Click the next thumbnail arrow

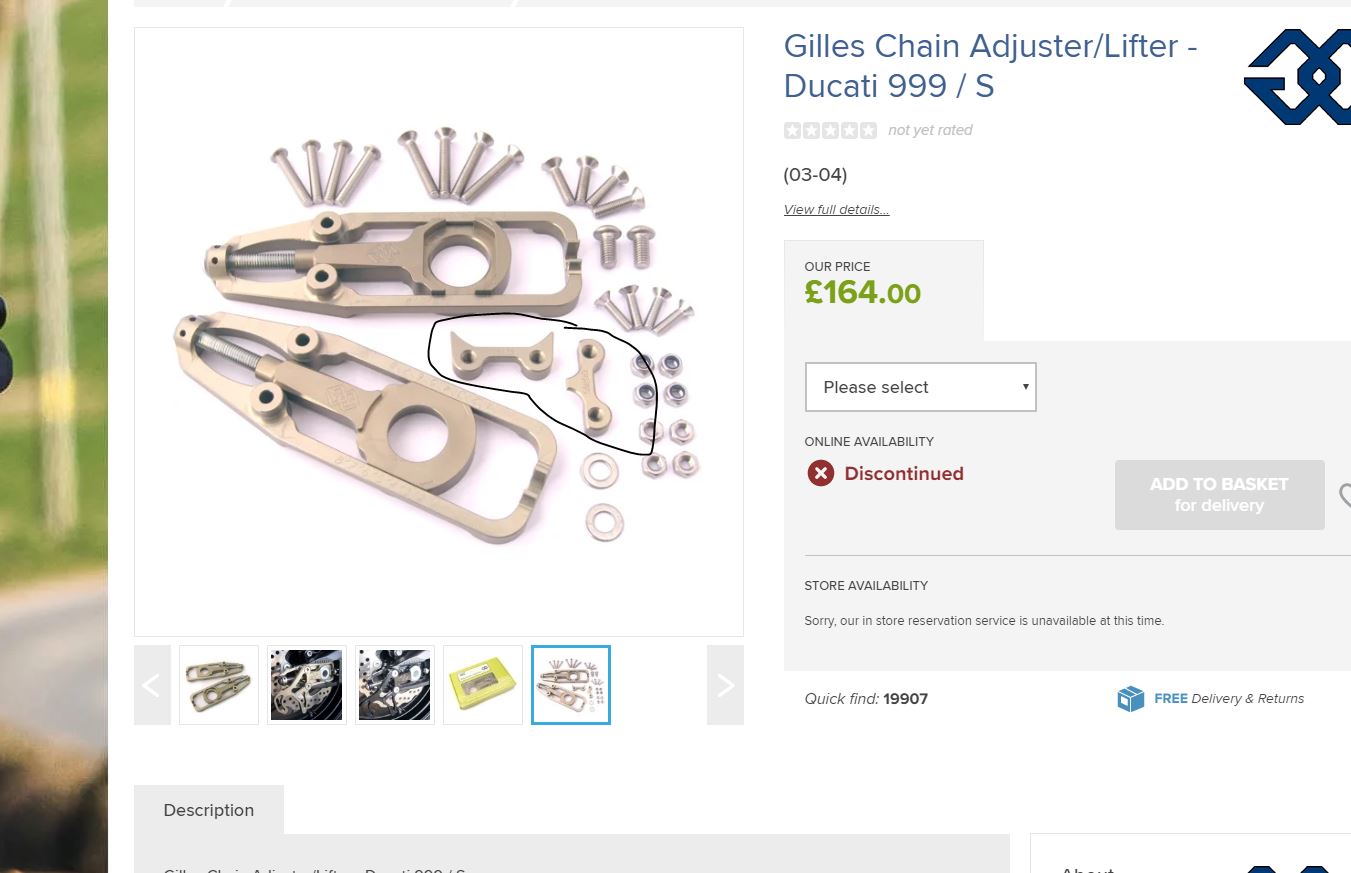point(725,685)
